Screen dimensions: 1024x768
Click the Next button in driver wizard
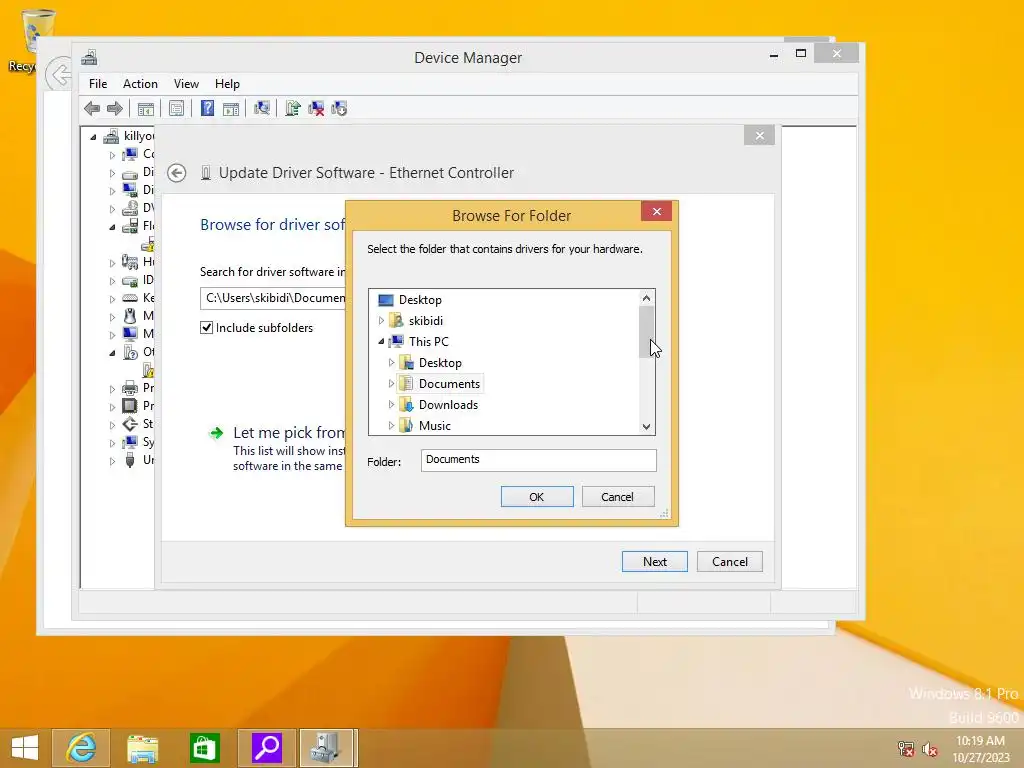(x=654, y=562)
